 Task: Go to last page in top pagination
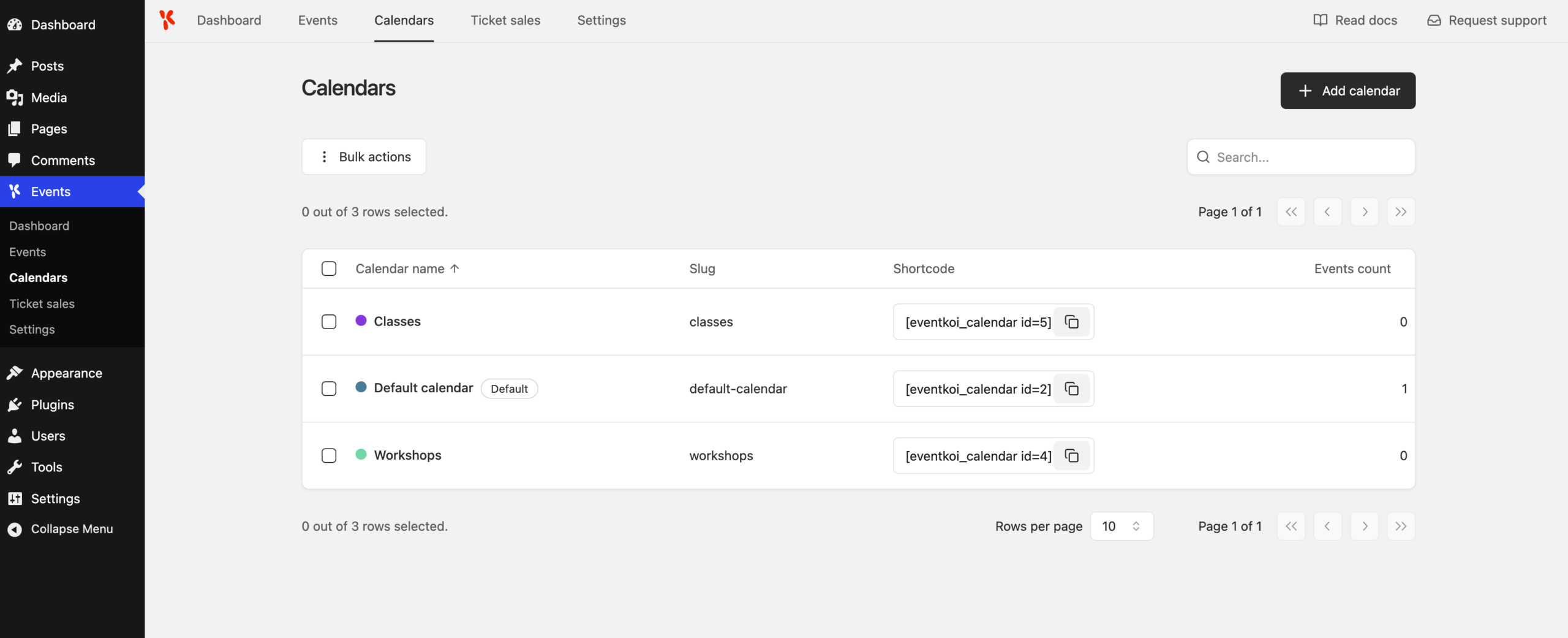click(1401, 212)
